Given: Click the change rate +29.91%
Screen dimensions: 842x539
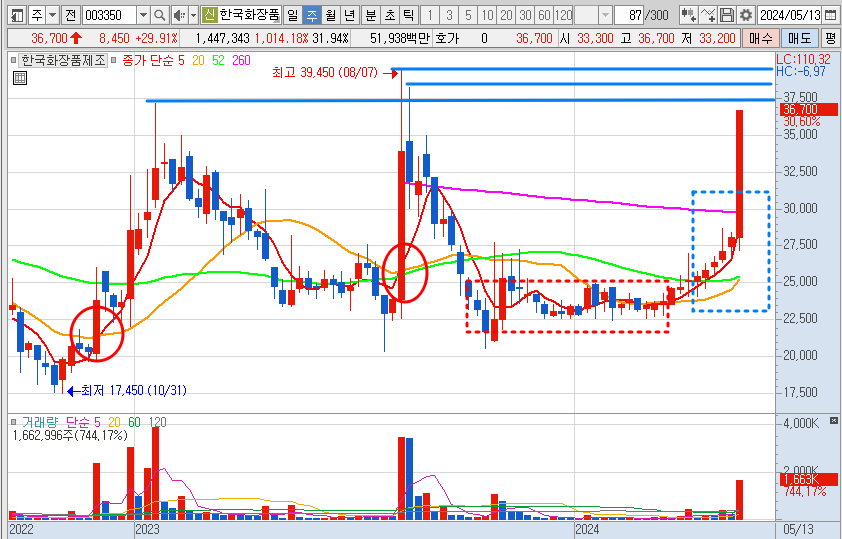Looking at the screenshot, I should pyautogui.click(x=156, y=38).
